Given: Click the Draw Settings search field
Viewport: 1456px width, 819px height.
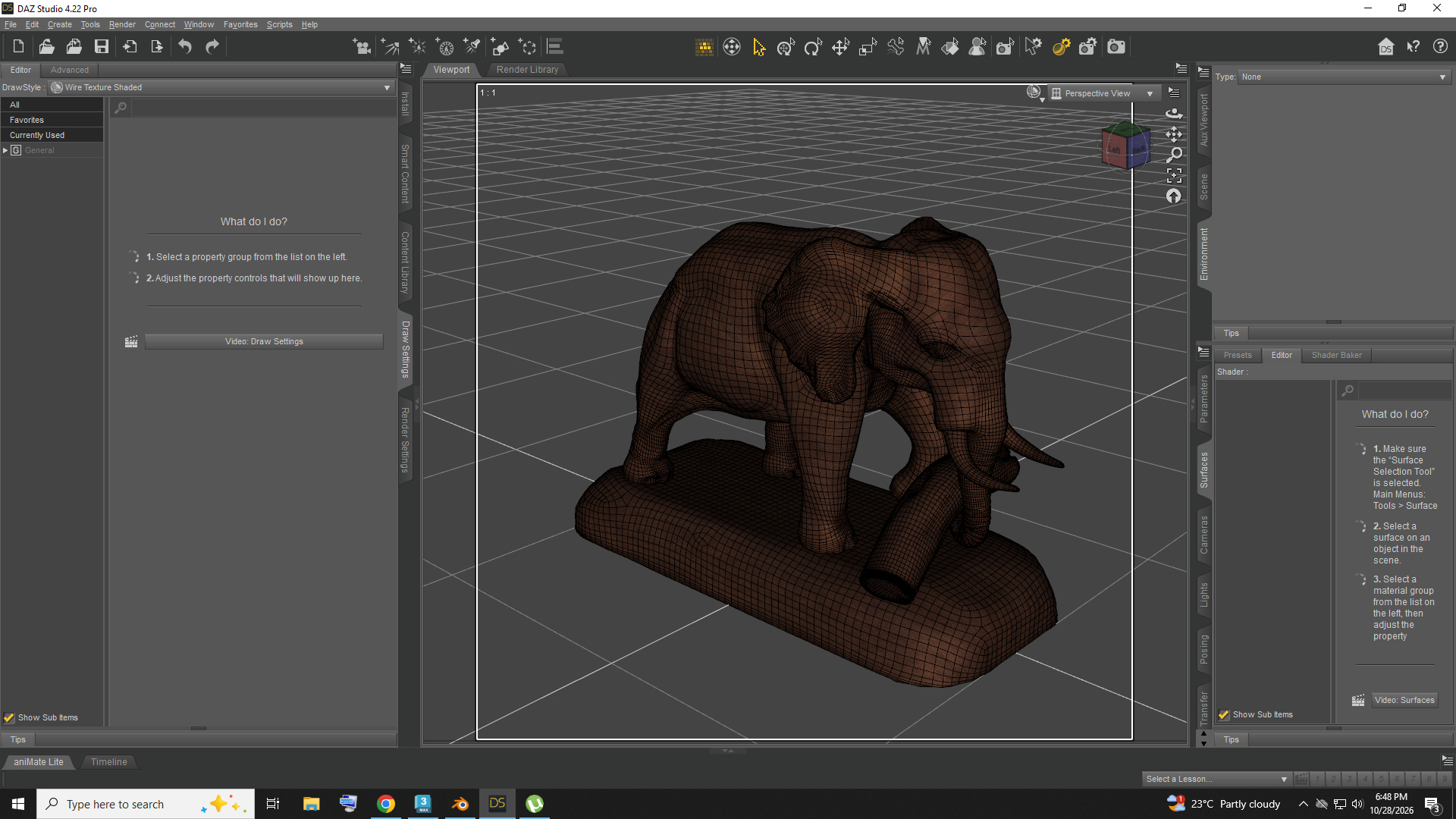Looking at the screenshot, I should pos(262,108).
